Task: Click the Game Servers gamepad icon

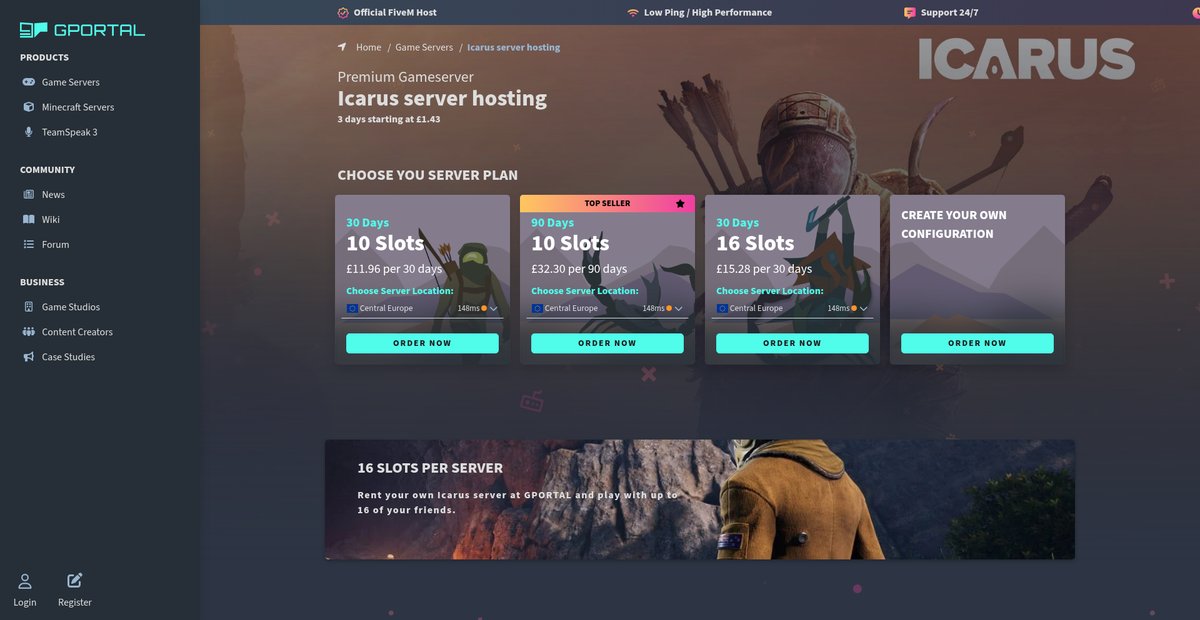Action: coord(29,82)
